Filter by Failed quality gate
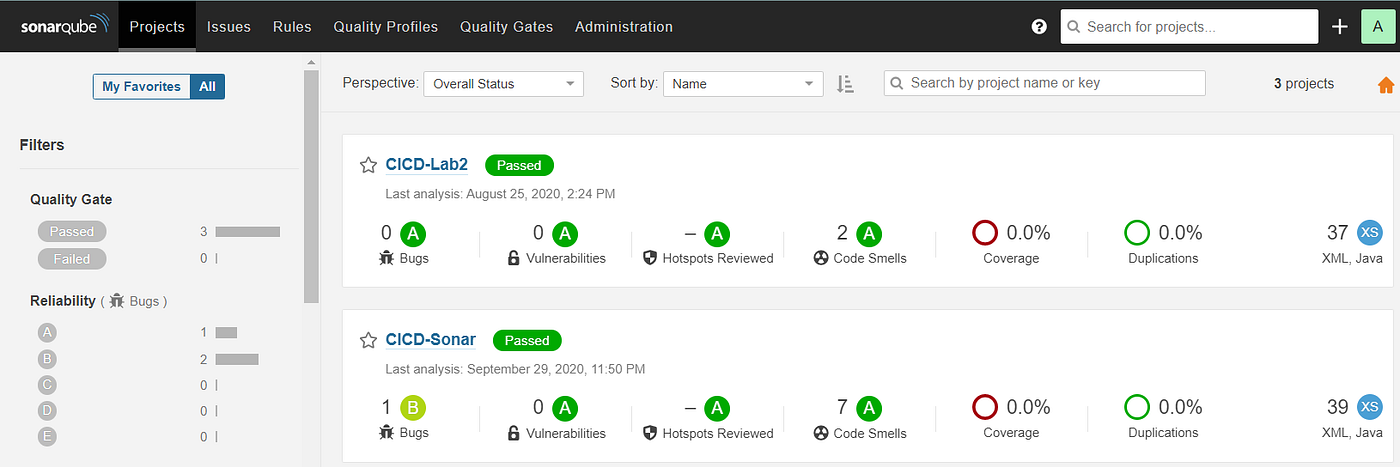1400x467 pixels. (72, 259)
